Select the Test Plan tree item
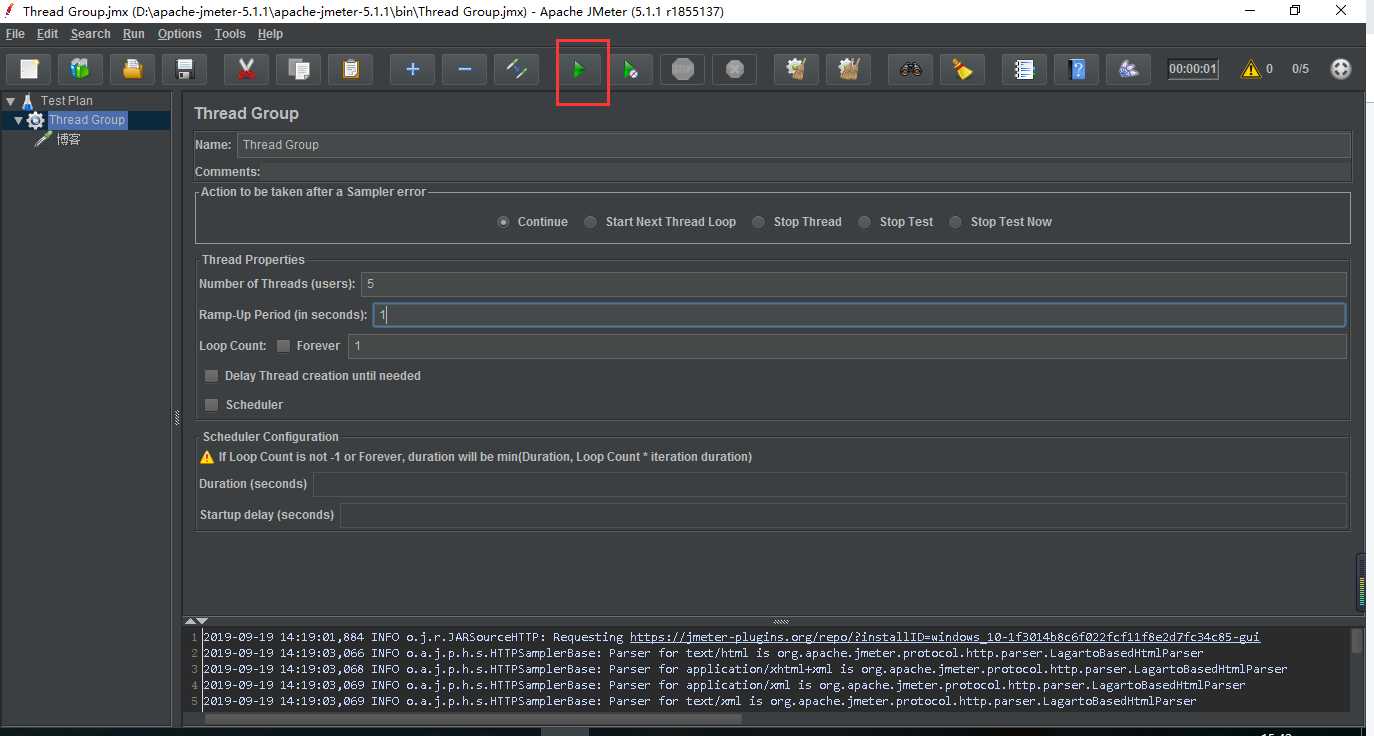The height and width of the screenshot is (736, 1374). (x=67, y=101)
